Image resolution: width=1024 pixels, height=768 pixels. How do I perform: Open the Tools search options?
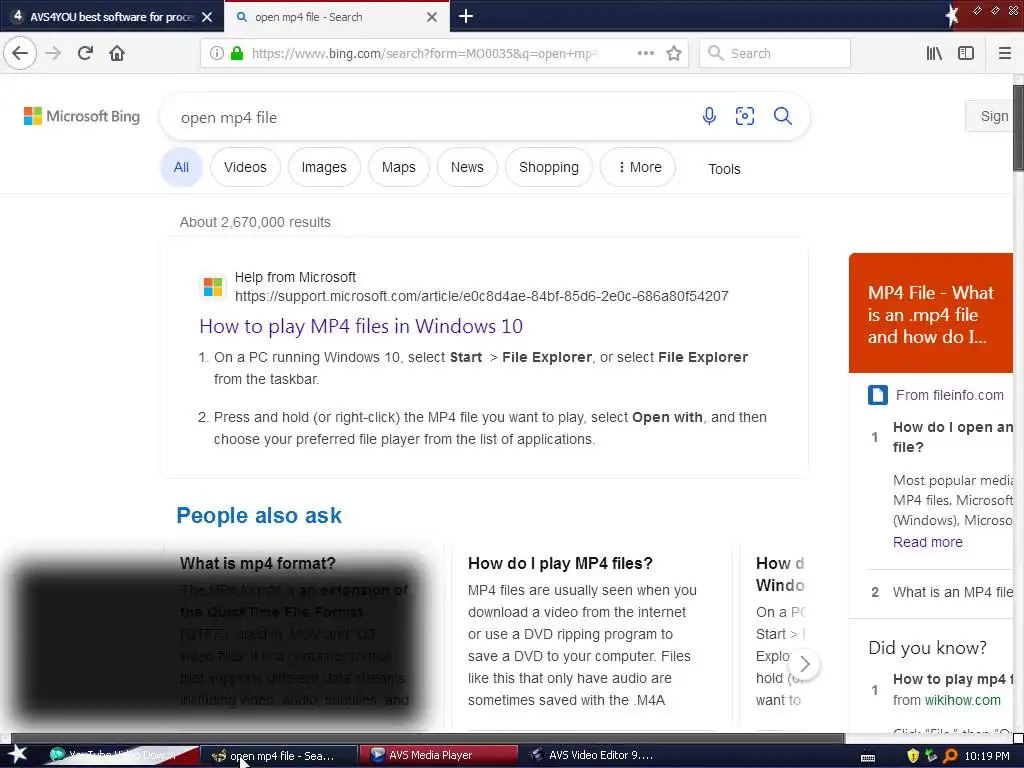coord(724,169)
